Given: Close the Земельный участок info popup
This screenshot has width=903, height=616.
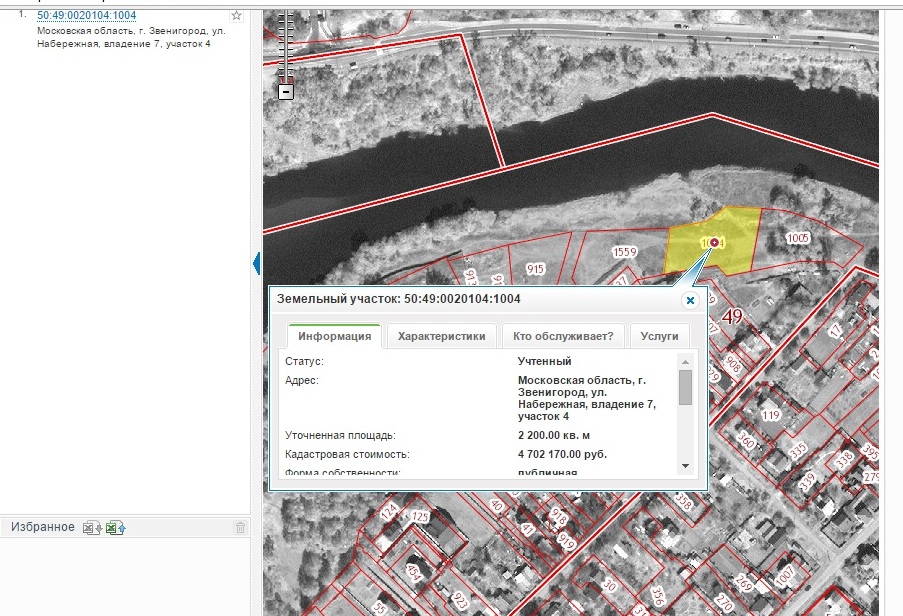Looking at the screenshot, I should pos(689,300).
